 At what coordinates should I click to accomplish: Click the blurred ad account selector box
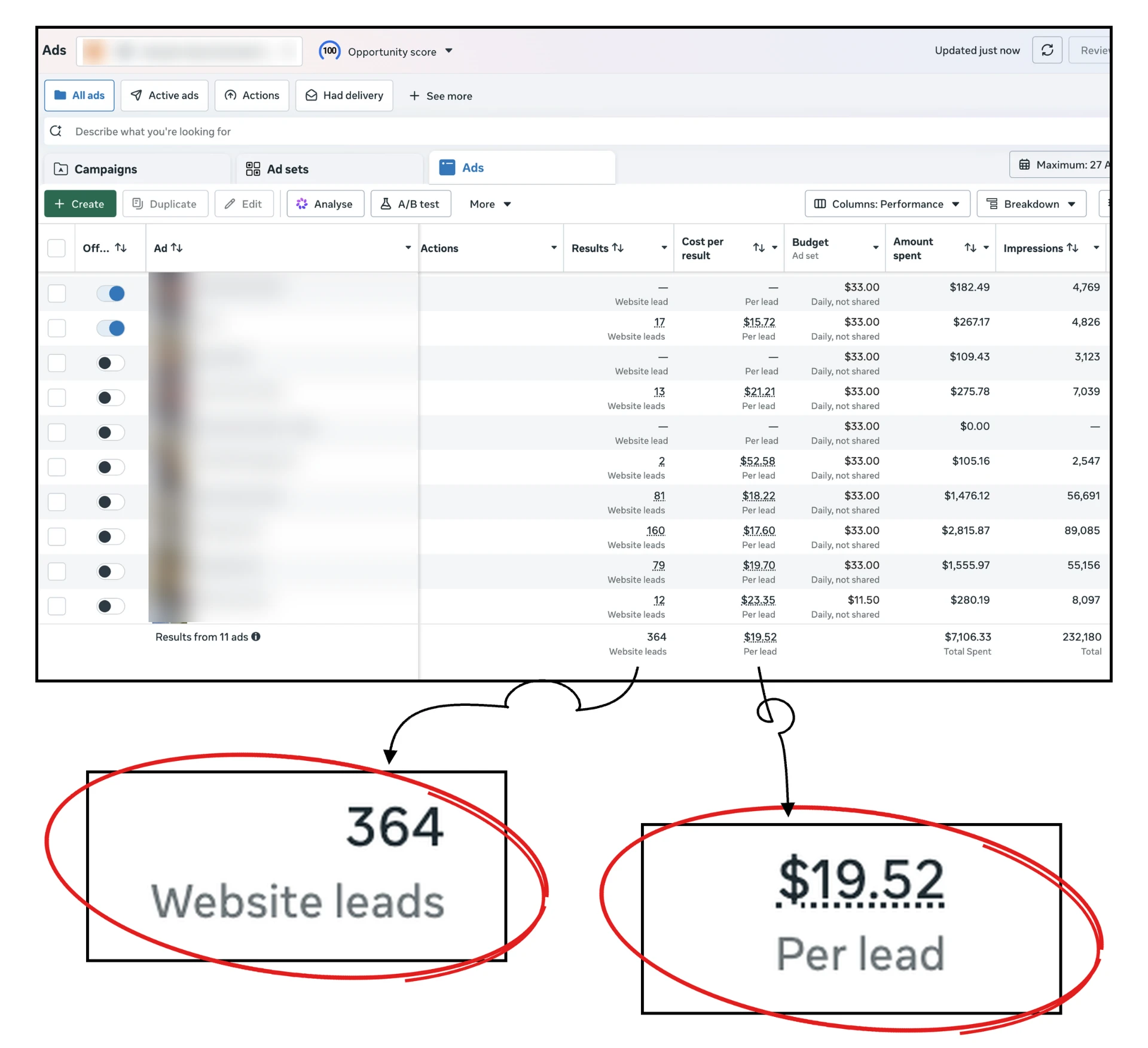coord(189,51)
